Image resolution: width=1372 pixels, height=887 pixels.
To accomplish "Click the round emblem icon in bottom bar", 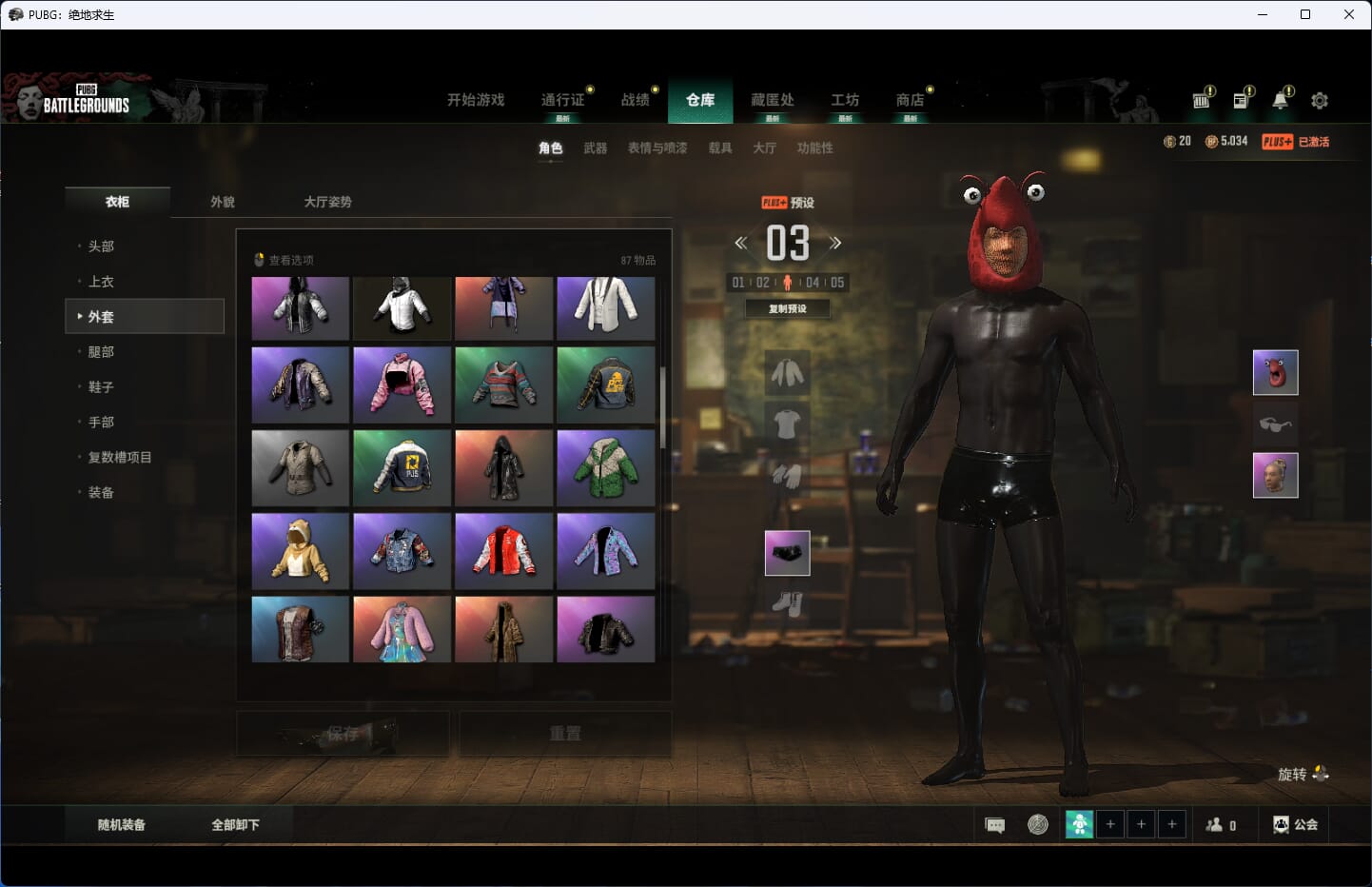I will tap(1038, 824).
